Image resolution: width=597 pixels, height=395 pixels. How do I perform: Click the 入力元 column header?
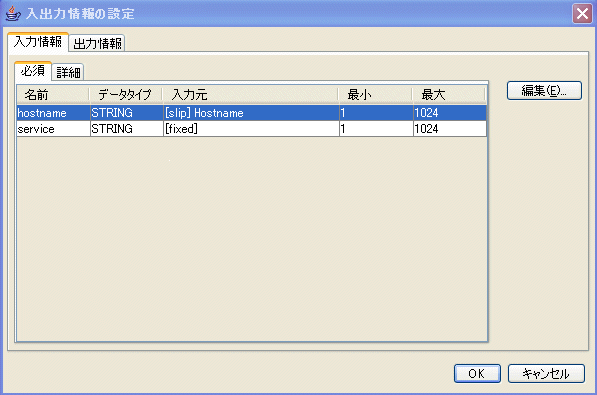251,94
